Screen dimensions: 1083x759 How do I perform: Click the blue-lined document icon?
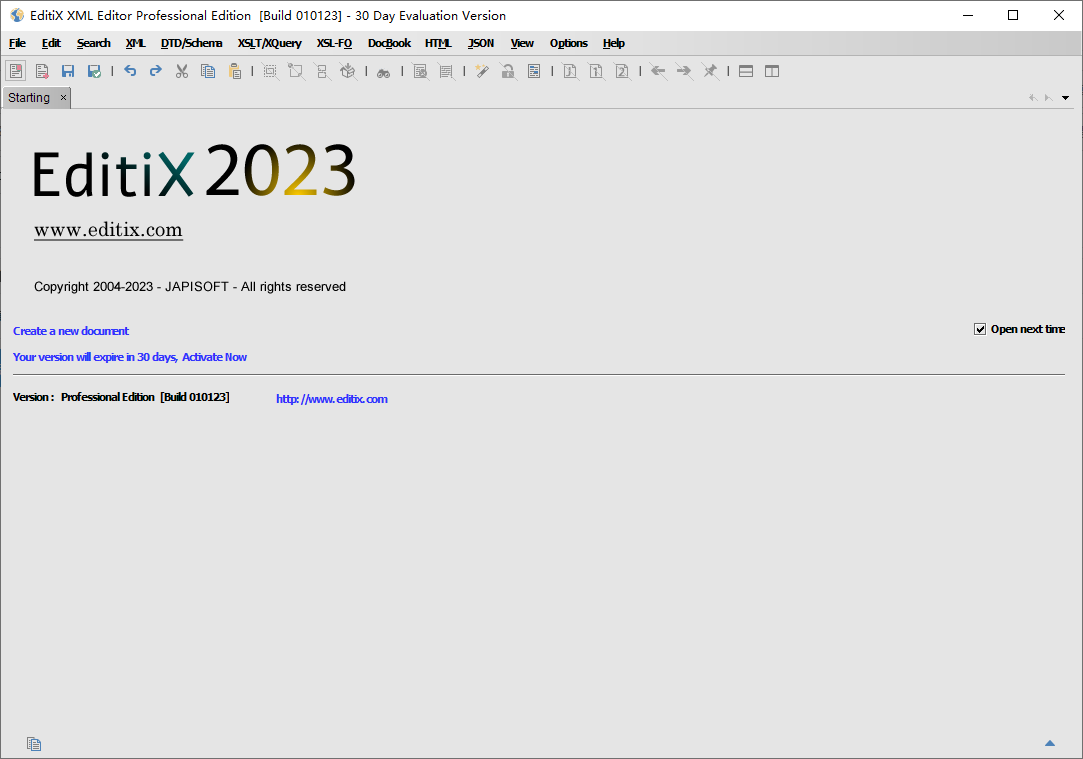(534, 71)
